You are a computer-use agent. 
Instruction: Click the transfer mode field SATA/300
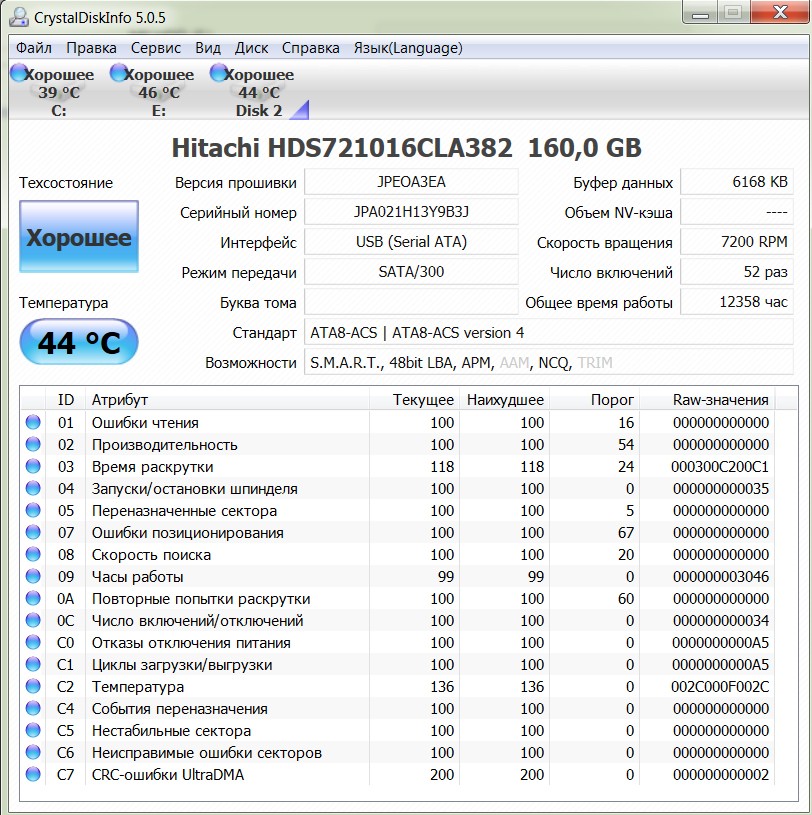pos(411,272)
